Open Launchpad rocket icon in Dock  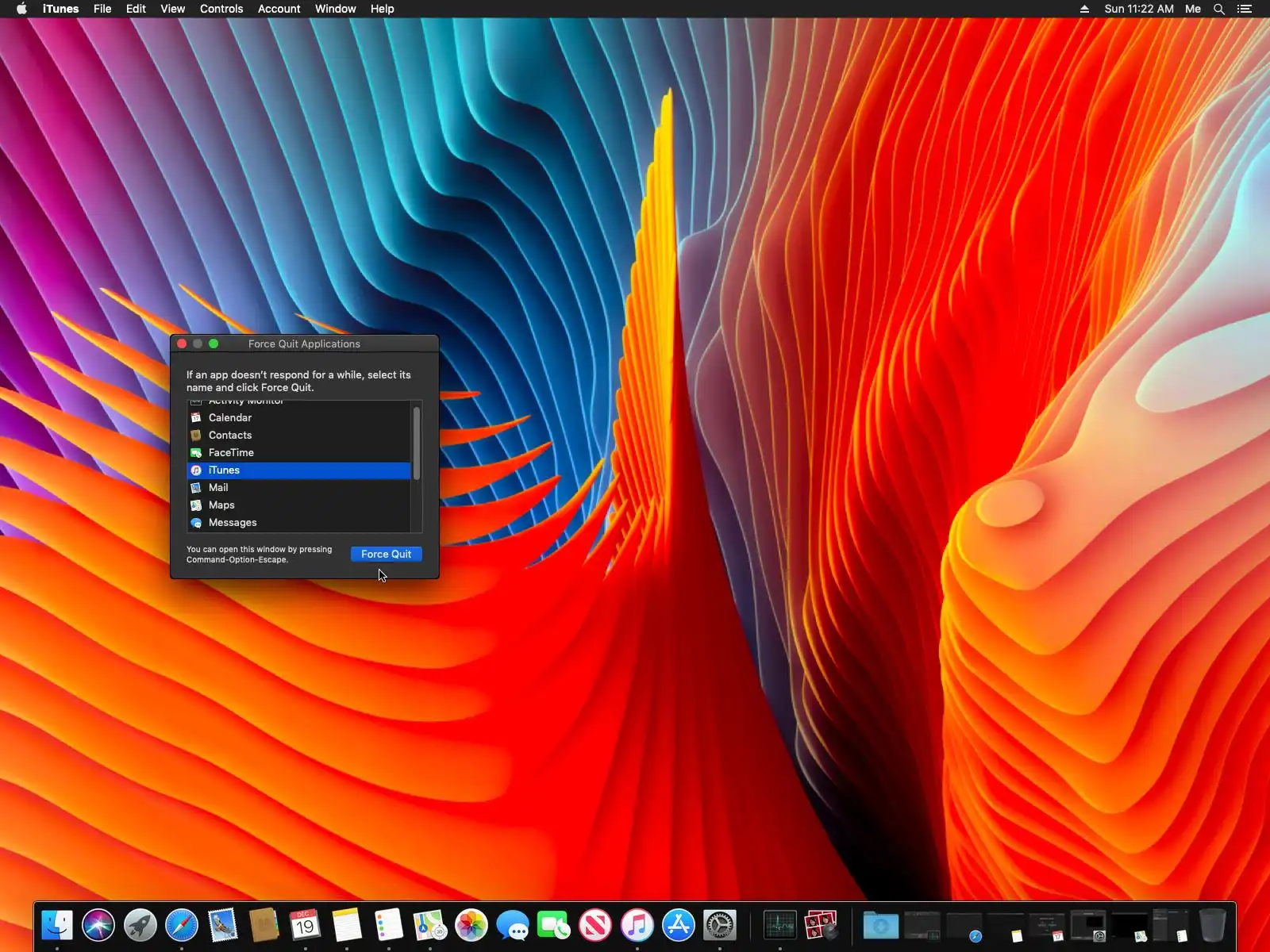[x=140, y=925]
